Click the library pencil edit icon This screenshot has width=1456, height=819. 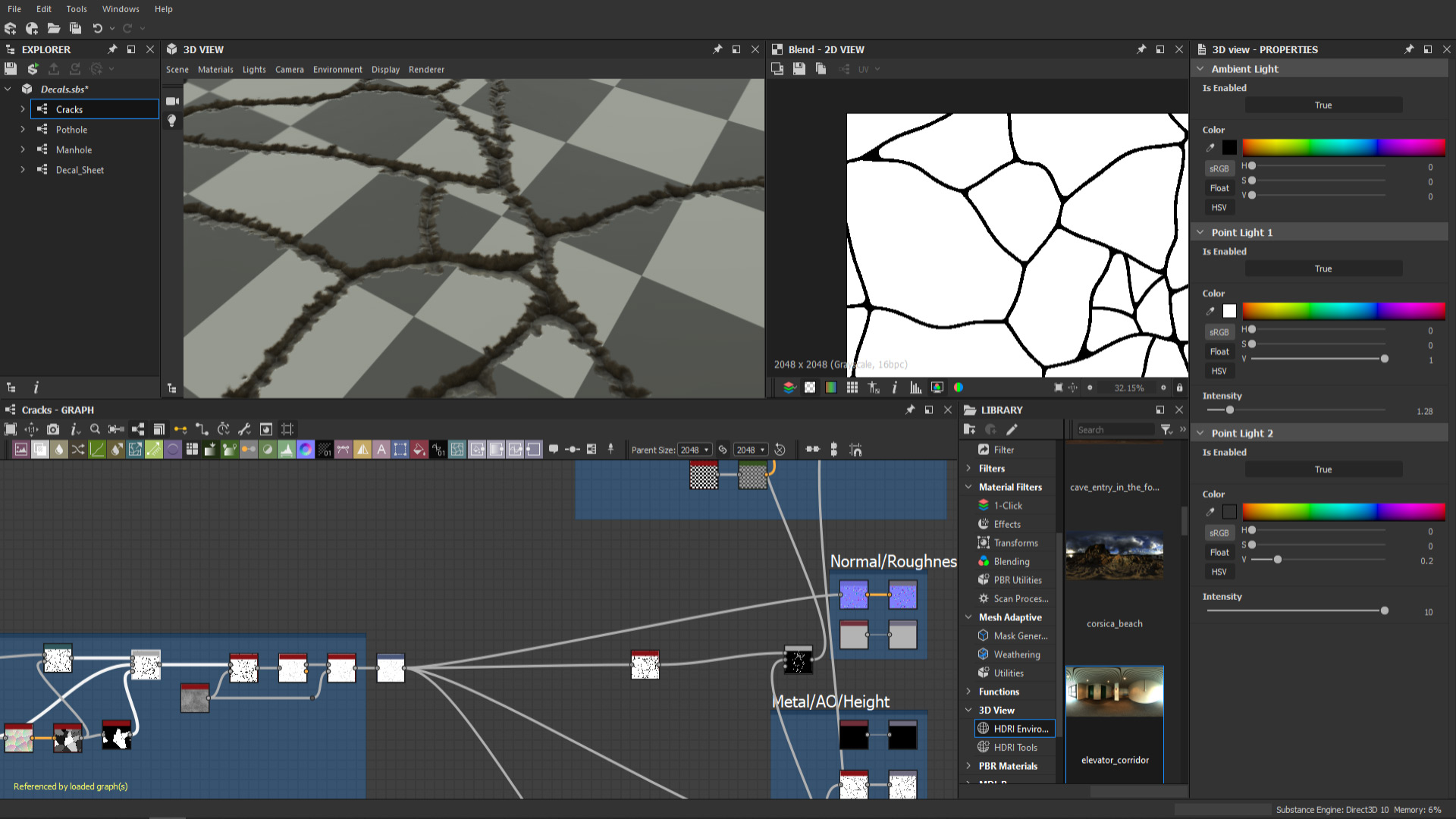pos(1012,429)
